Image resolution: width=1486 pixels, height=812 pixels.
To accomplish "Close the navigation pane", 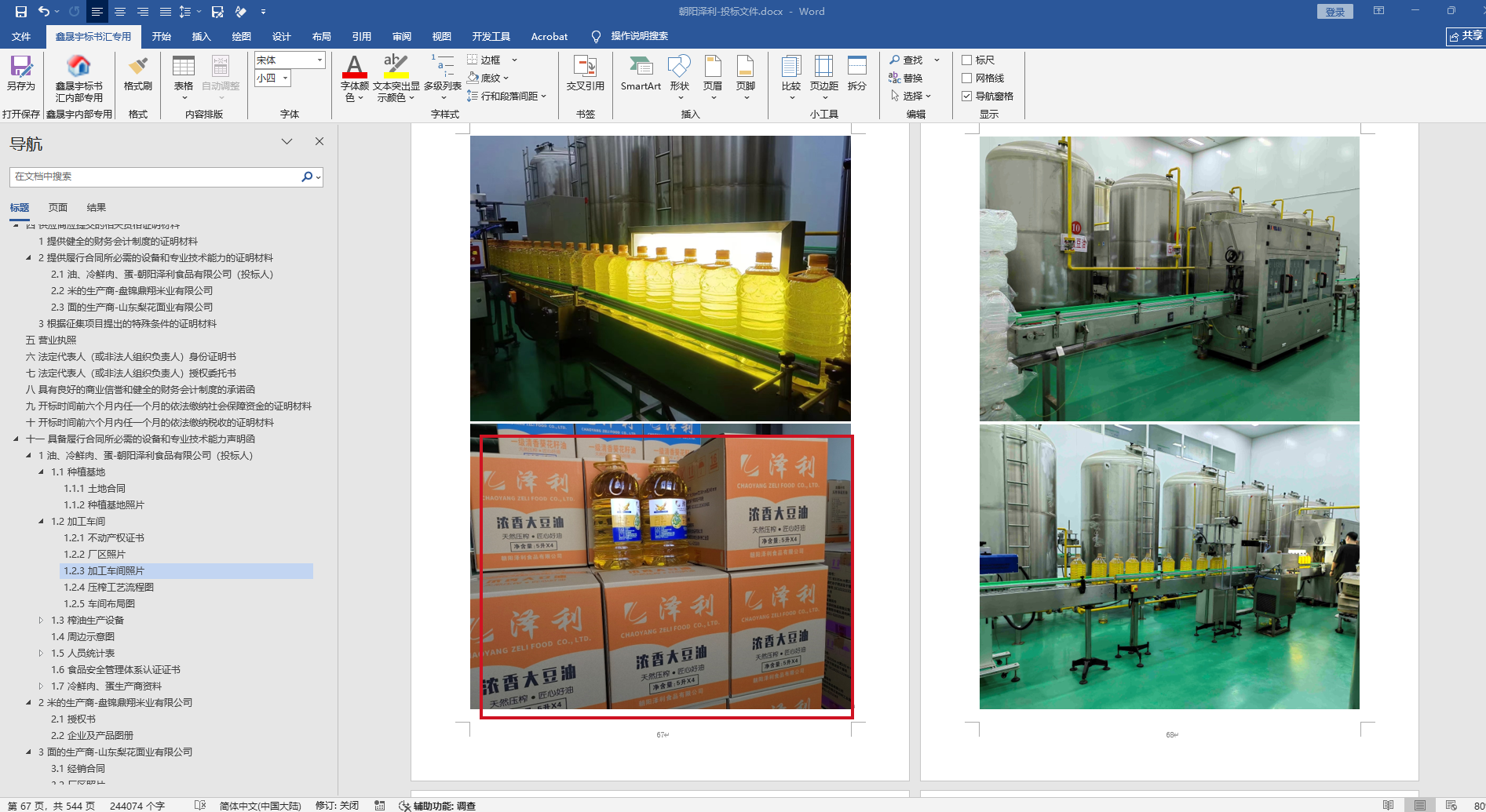I will 319,142.
